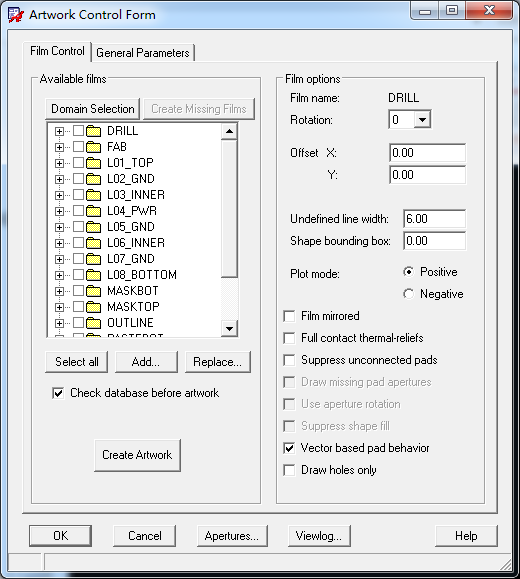The height and width of the screenshot is (579, 520).
Task: Click the DRILL film folder icon
Action: [93, 131]
